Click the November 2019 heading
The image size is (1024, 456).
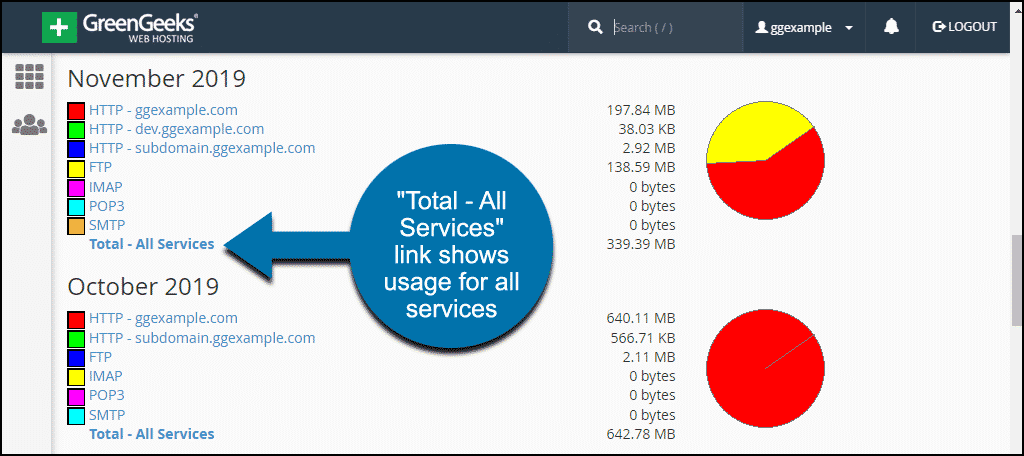click(x=157, y=79)
